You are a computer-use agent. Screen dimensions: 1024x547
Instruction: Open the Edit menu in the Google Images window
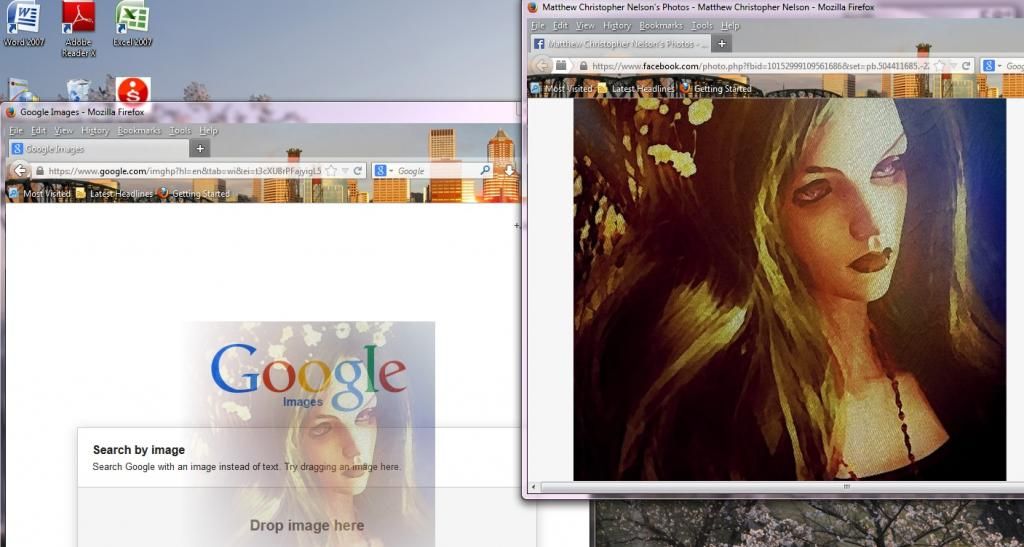(x=39, y=131)
